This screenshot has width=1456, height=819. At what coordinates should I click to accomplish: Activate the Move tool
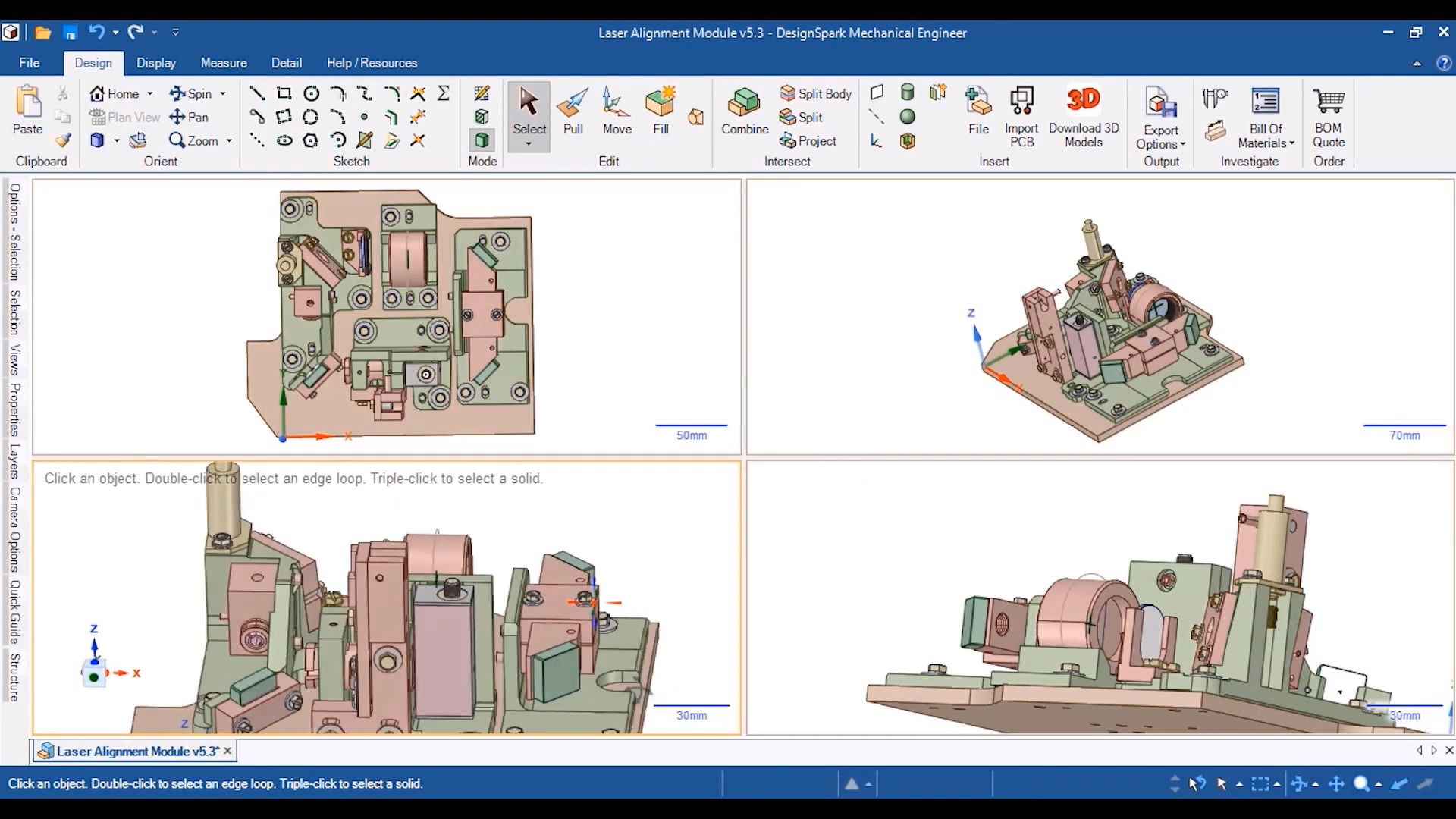click(617, 110)
